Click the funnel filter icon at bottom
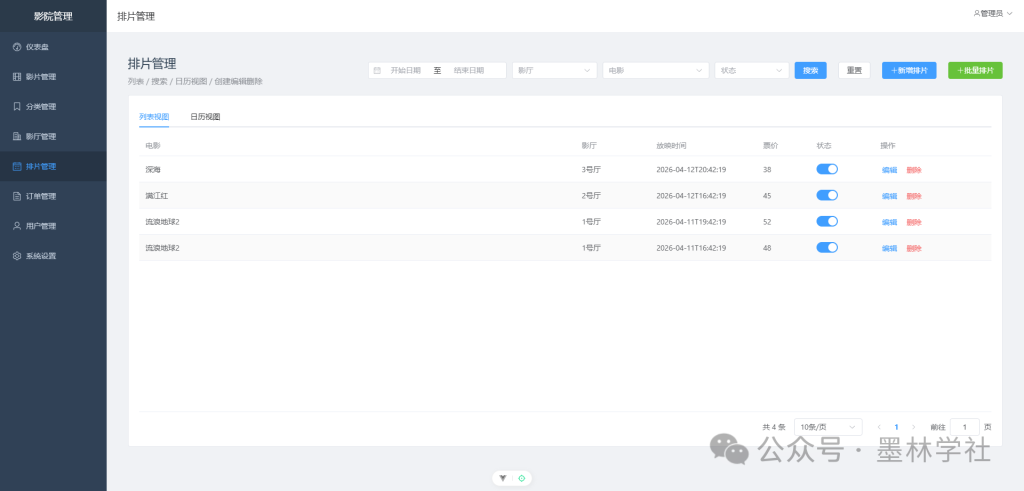Screen dimensions: 1024x491 pyautogui.click(x=503, y=478)
